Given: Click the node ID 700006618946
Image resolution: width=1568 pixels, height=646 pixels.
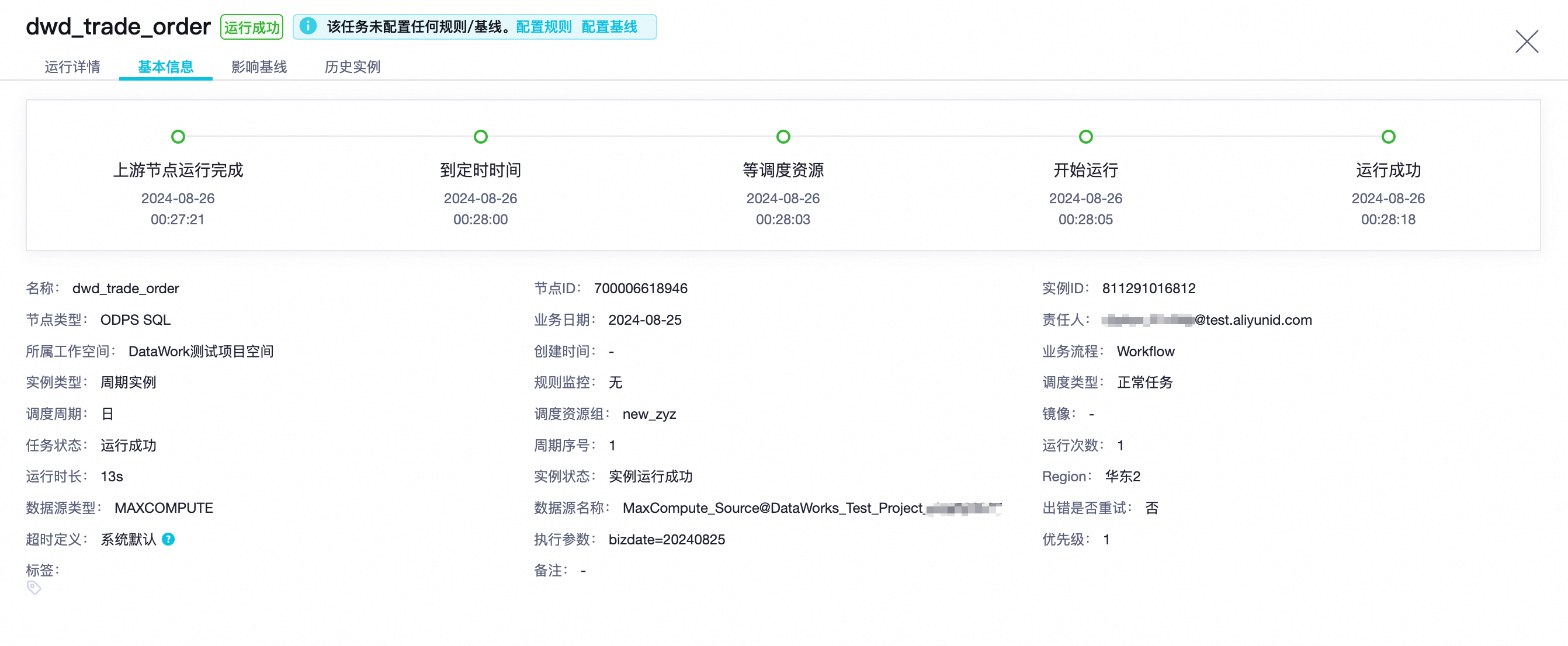Looking at the screenshot, I should coord(640,288).
